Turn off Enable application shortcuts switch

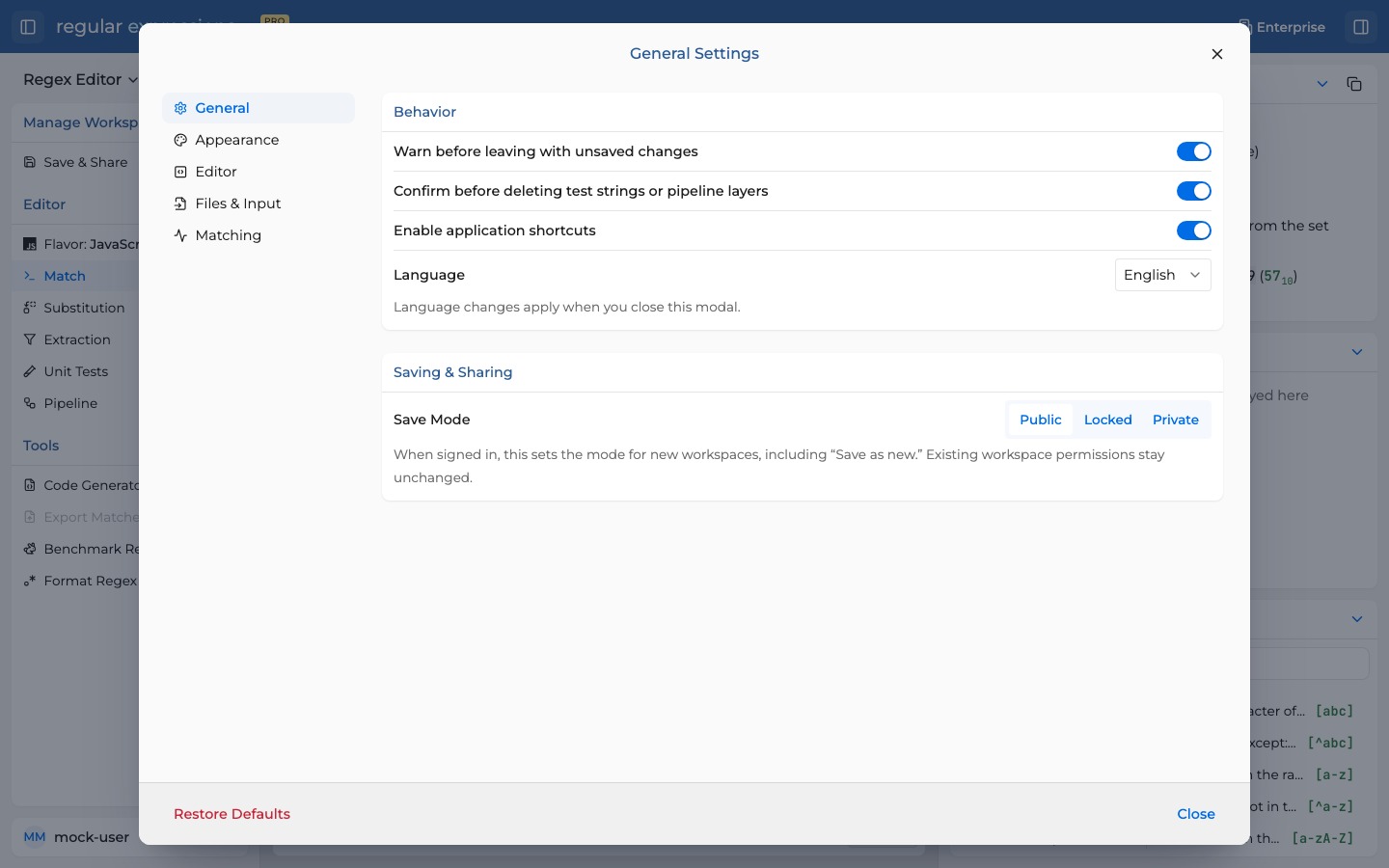coord(1194,231)
